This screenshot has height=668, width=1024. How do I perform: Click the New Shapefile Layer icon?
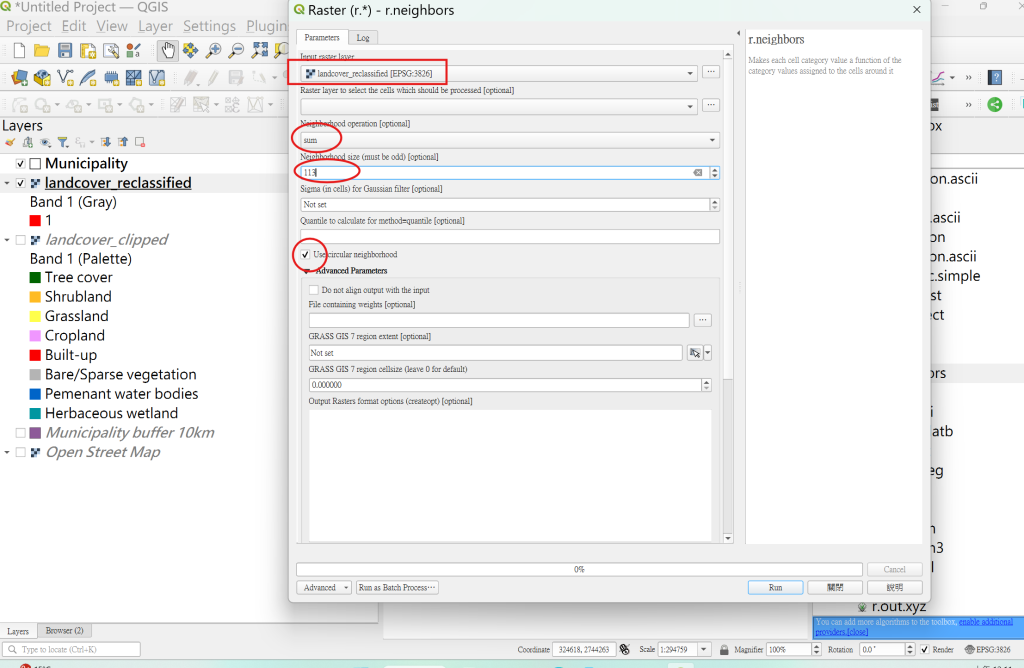(x=65, y=78)
